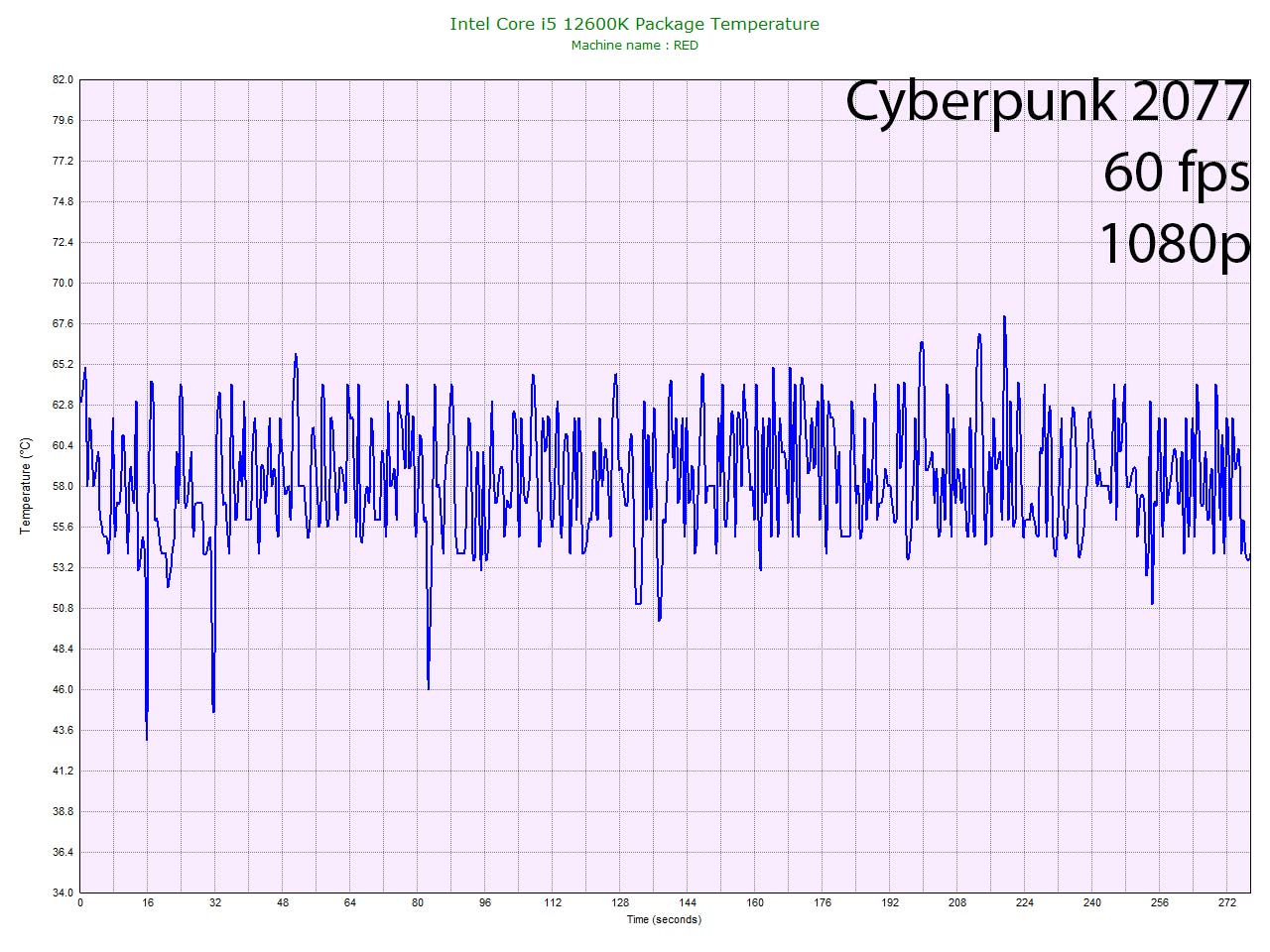Click the 0 tick on the time axis

coord(80,902)
